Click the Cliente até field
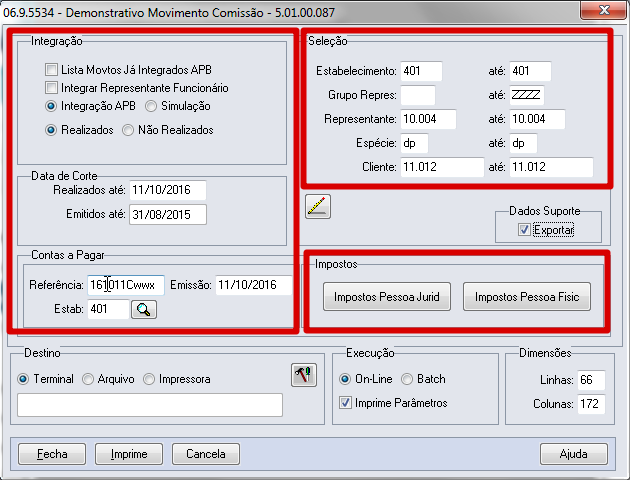 [x=551, y=167]
